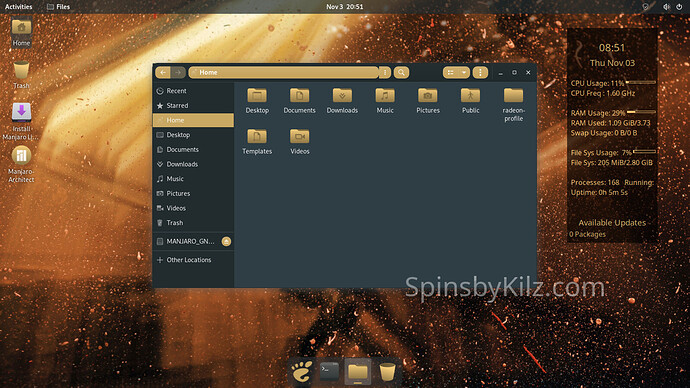Select the Music folder icon
690x388 pixels.
[385, 101]
